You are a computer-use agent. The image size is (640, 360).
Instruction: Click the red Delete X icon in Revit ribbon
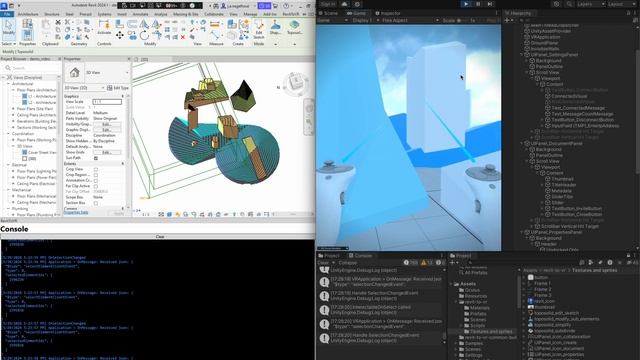pos(183,37)
